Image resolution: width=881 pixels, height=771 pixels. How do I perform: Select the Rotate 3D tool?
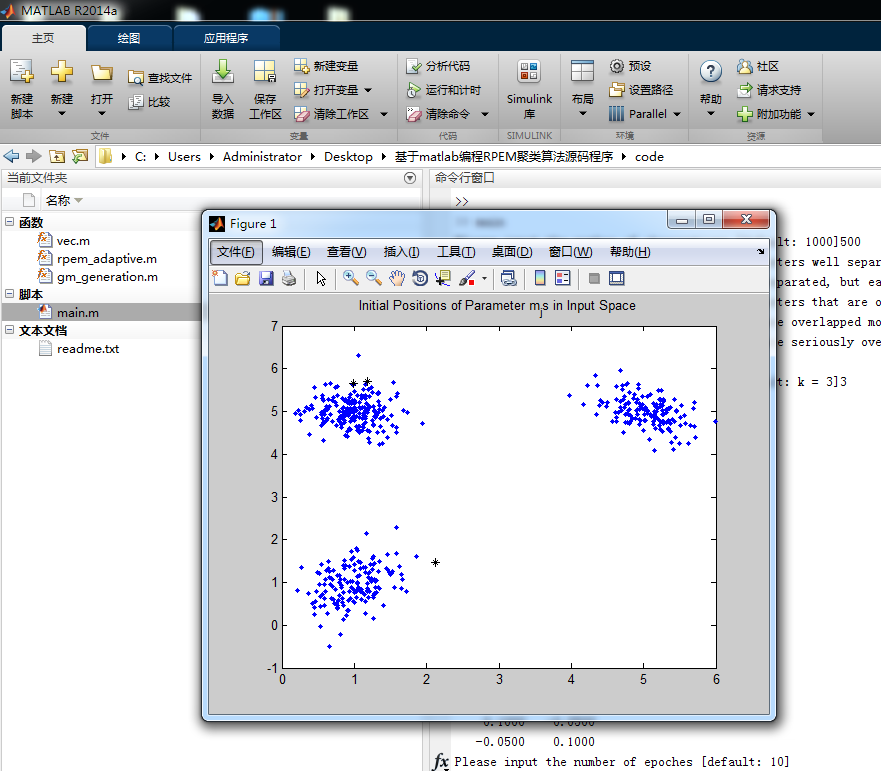pos(420,278)
